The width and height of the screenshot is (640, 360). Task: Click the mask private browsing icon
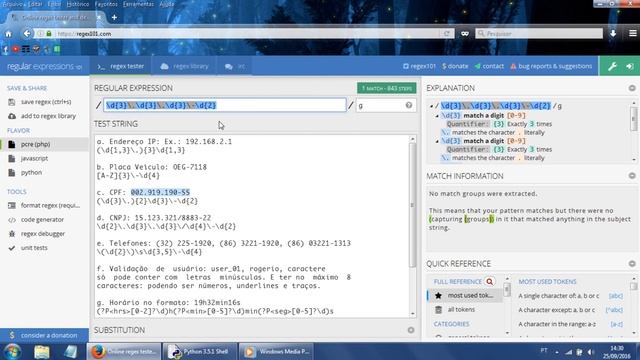(464, 33)
